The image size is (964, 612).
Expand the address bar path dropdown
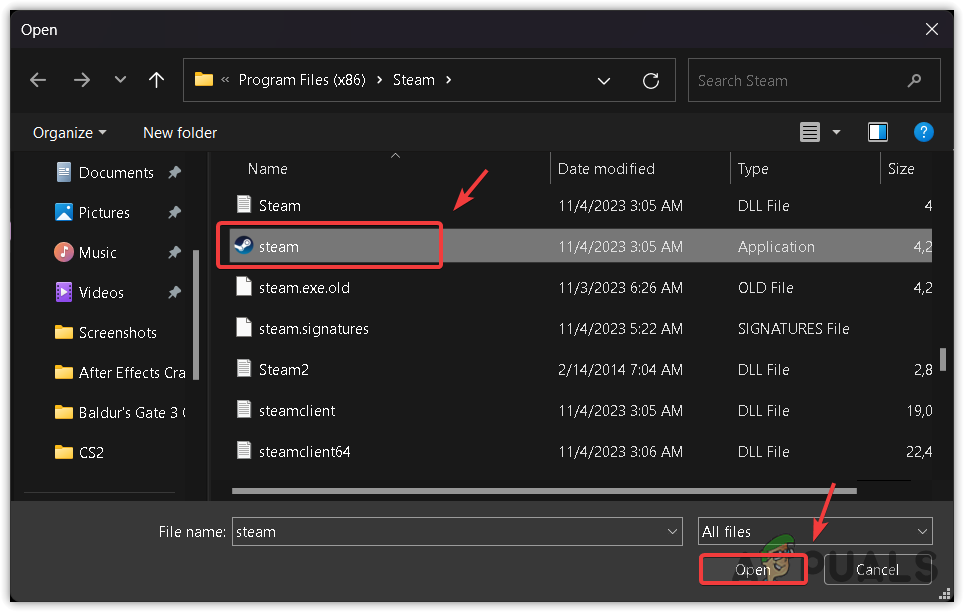tap(604, 80)
